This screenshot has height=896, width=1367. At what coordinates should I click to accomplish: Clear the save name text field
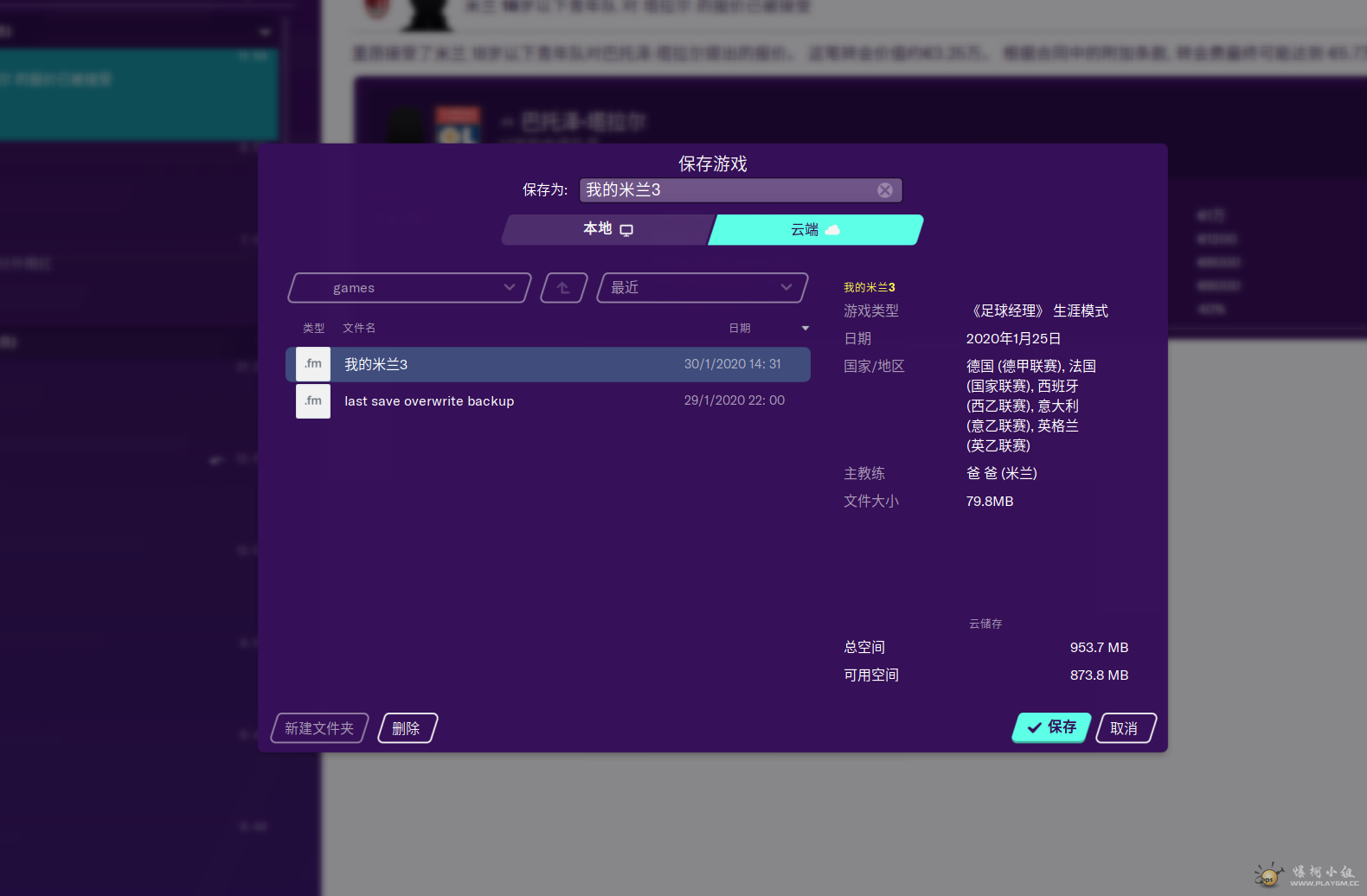pos(884,190)
